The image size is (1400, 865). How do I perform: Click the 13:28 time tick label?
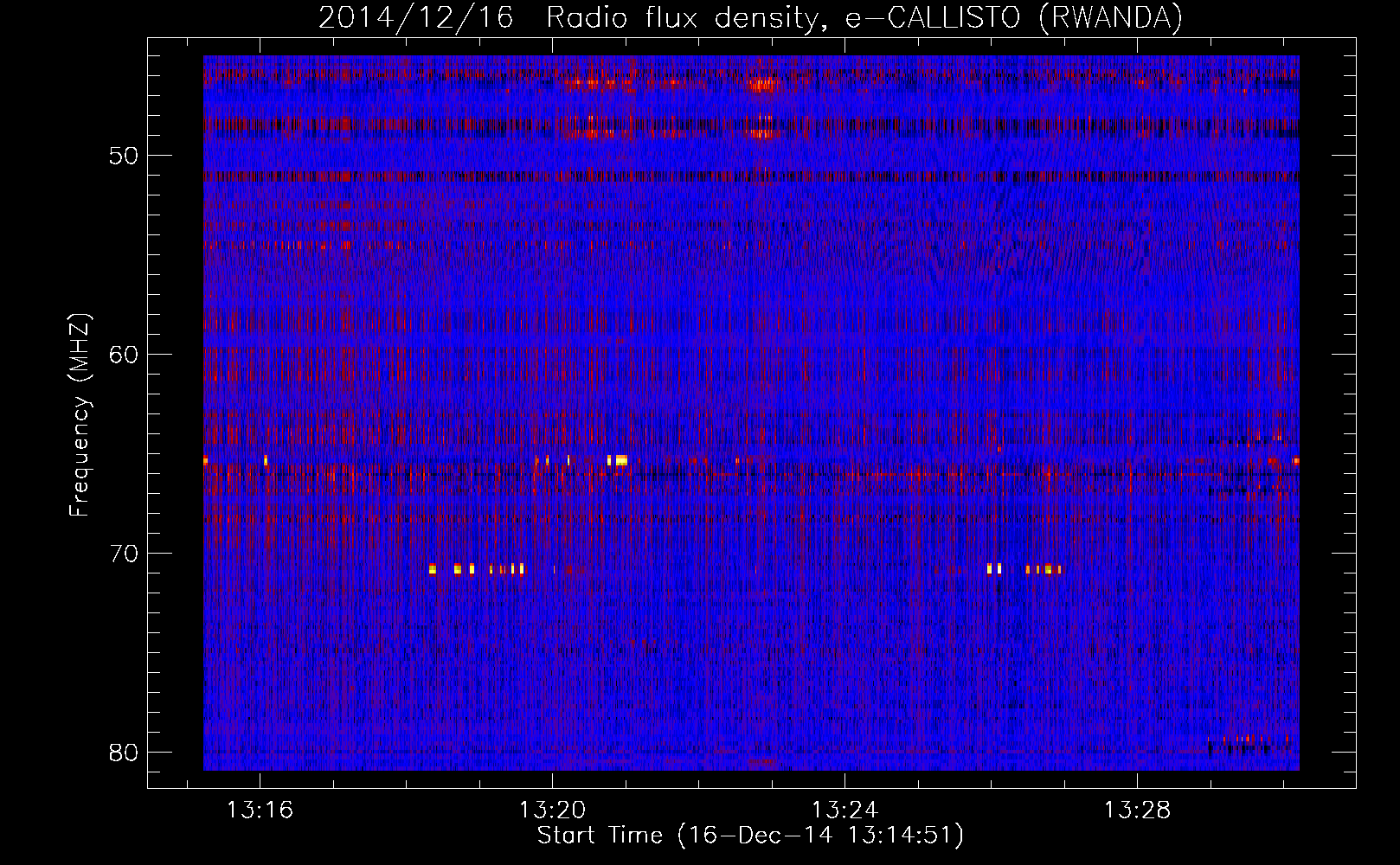coord(1137,811)
